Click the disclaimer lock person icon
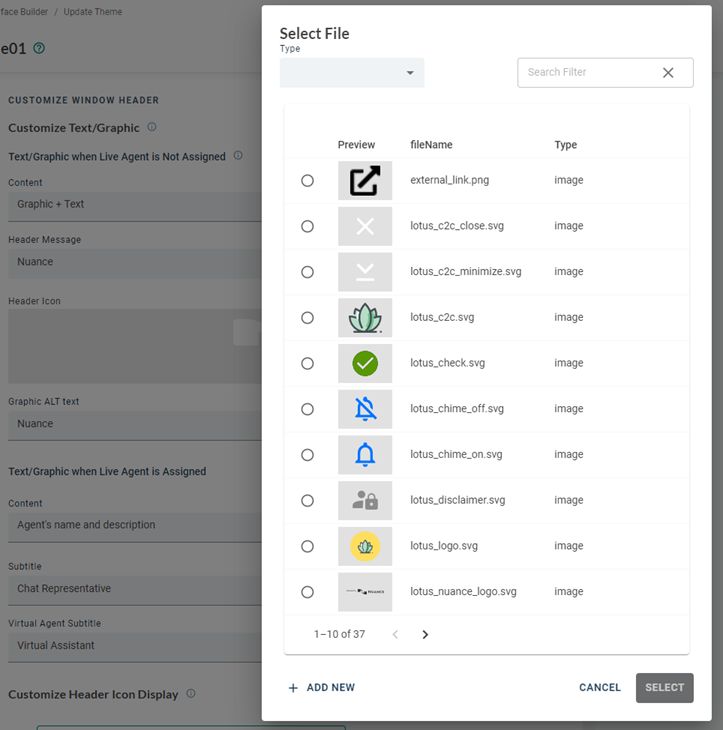This screenshot has width=723, height=730. click(365, 500)
